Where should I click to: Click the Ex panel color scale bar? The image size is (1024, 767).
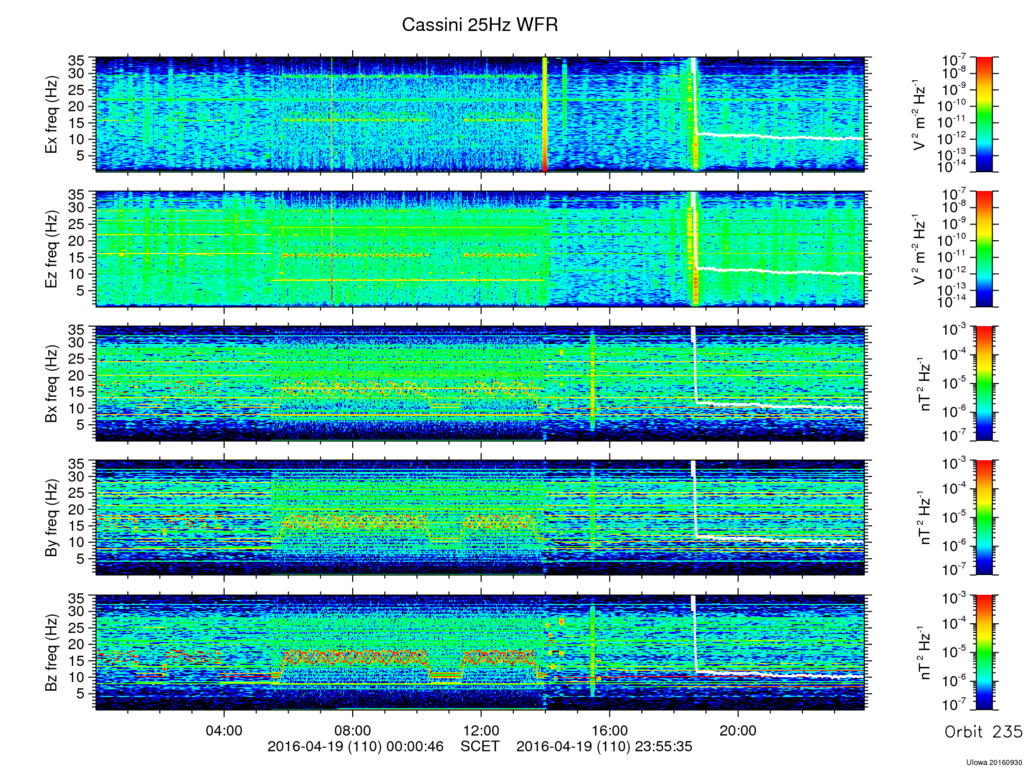[x=984, y=114]
